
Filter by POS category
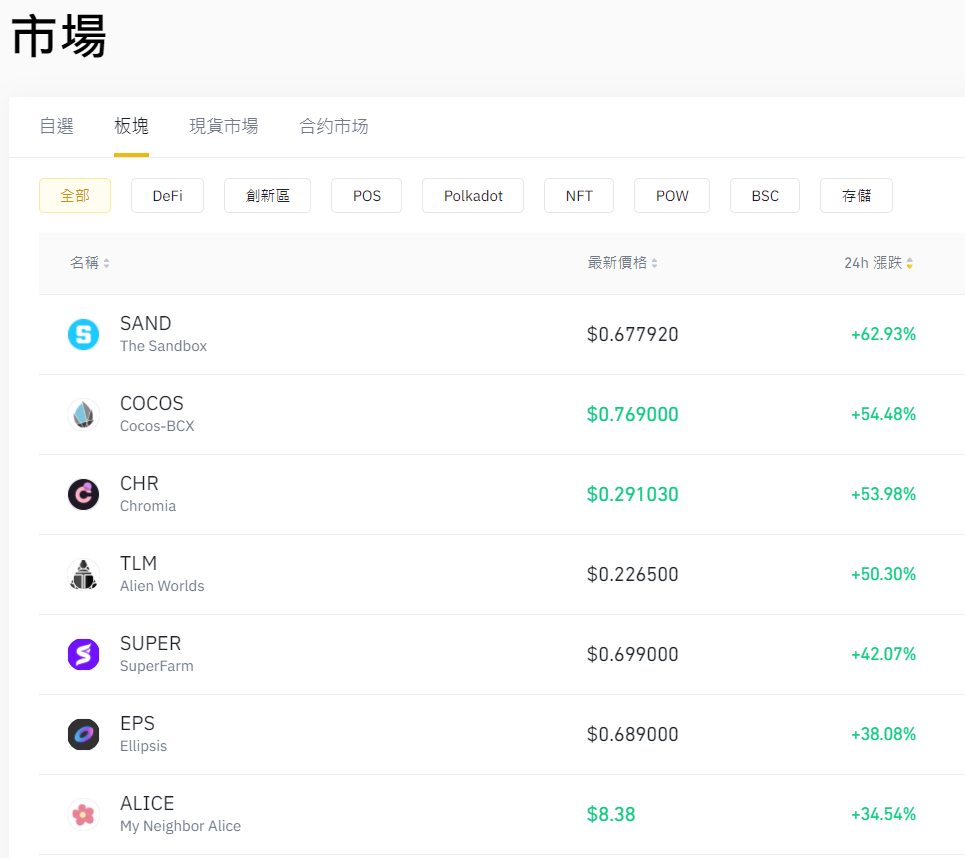click(366, 196)
